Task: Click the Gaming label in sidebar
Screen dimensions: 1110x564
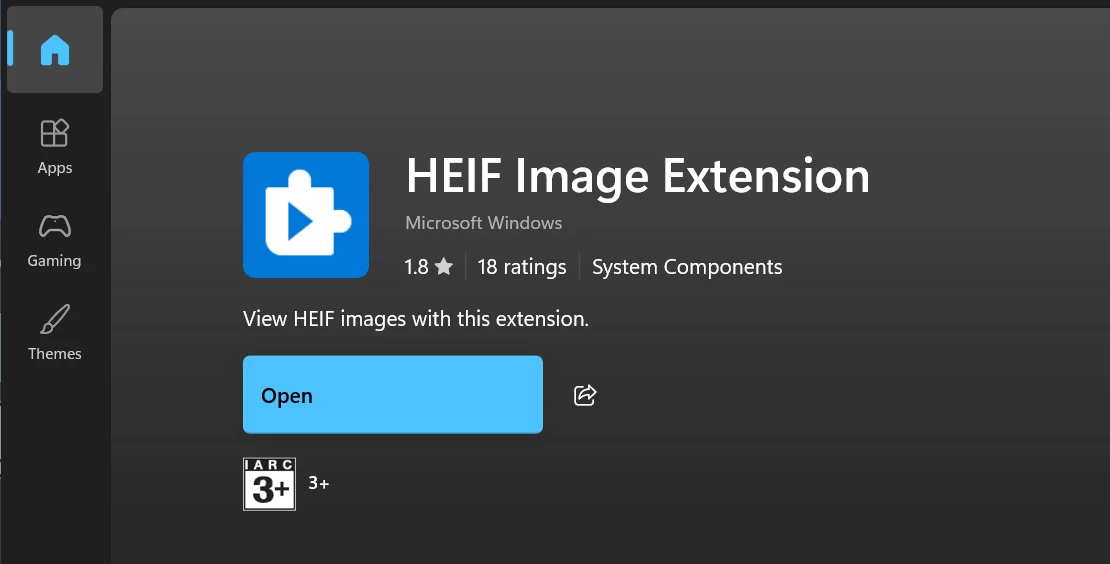Action: coord(55,260)
